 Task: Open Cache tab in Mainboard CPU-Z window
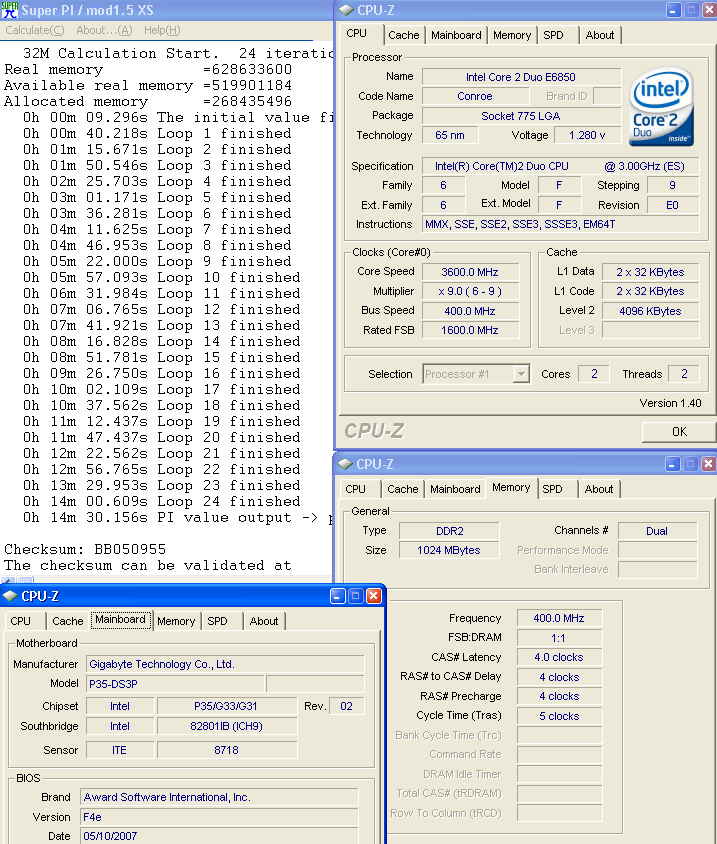click(x=67, y=621)
